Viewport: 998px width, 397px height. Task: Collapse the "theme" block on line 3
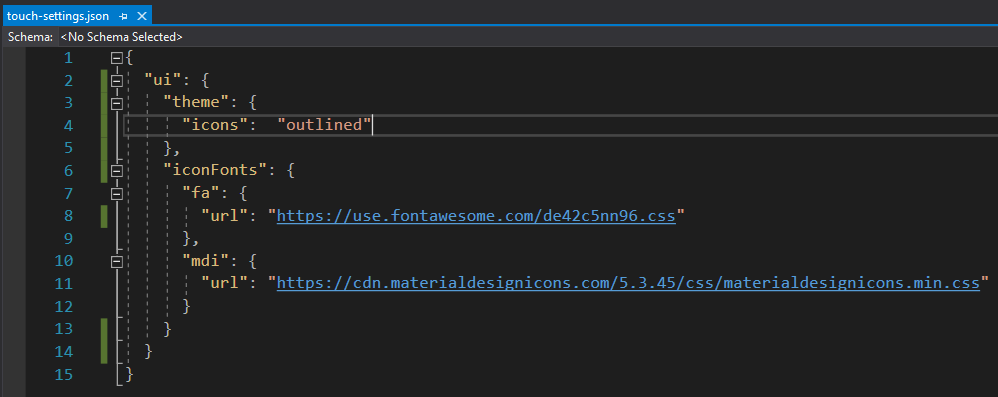click(x=116, y=103)
